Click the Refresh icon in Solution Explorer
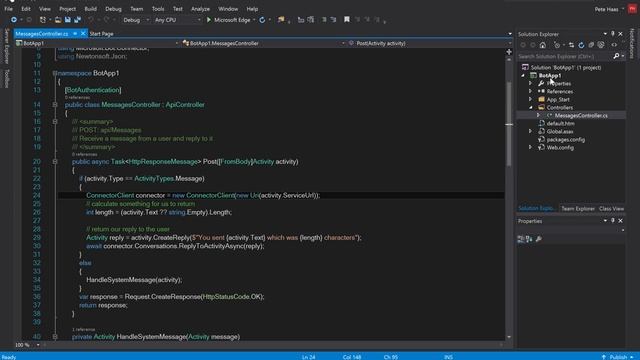The width and height of the screenshot is (640, 360). coord(581,45)
